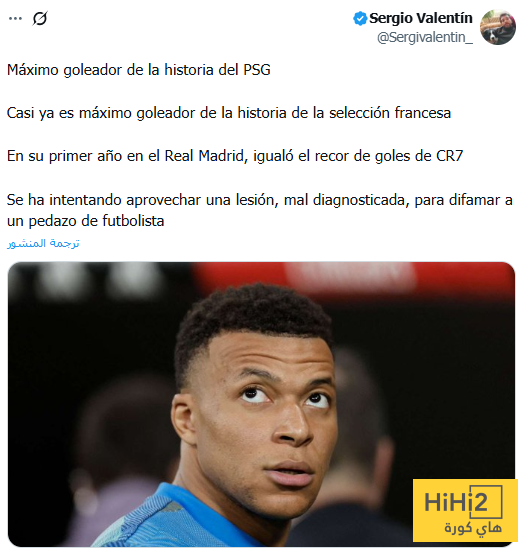529x553 pixels.
Task: Click the text 'un pedazo de futbolista'
Action: click(x=86, y=221)
